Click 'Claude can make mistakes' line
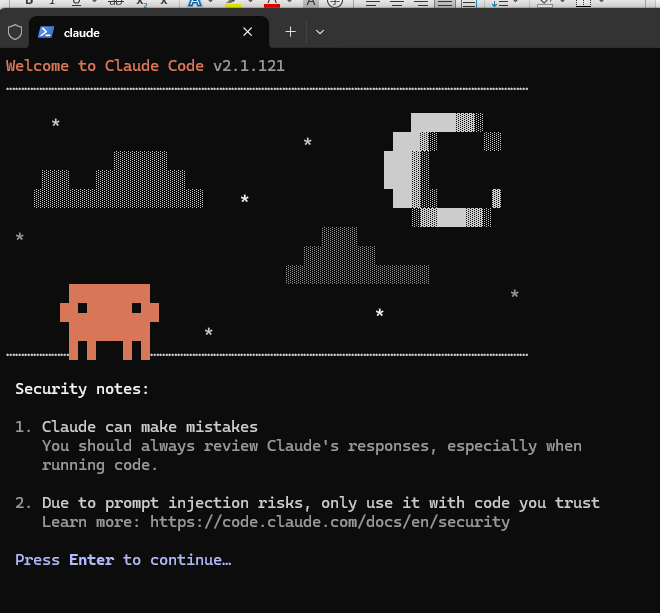The image size is (660, 613). pos(149,427)
